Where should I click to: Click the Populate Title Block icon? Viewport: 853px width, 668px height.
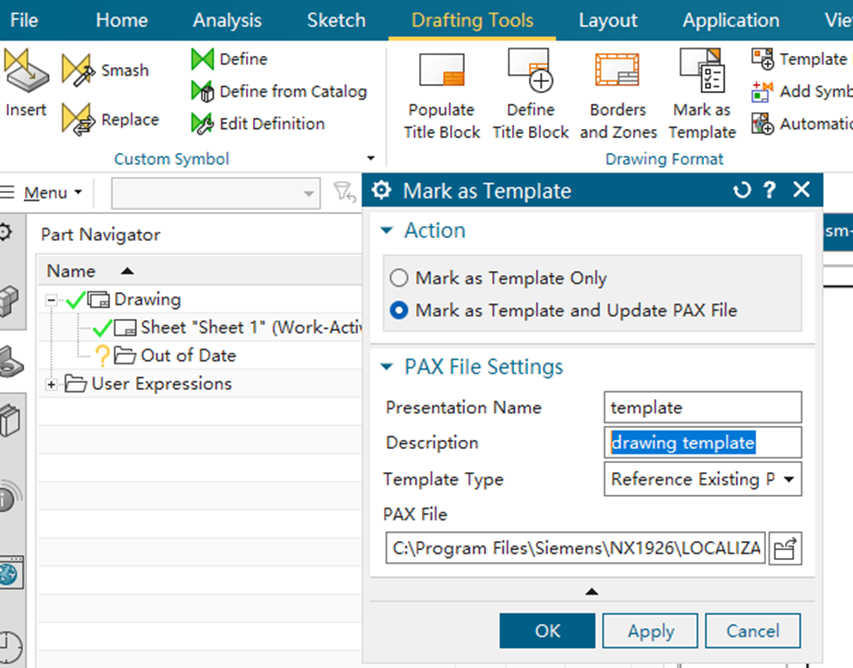click(441, 72)
